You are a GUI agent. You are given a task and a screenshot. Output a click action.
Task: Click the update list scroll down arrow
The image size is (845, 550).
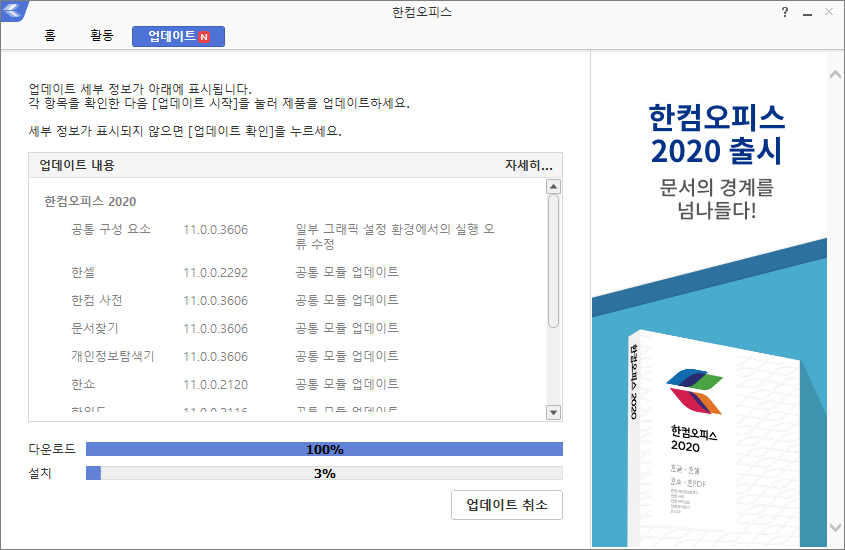click(553, 413)
